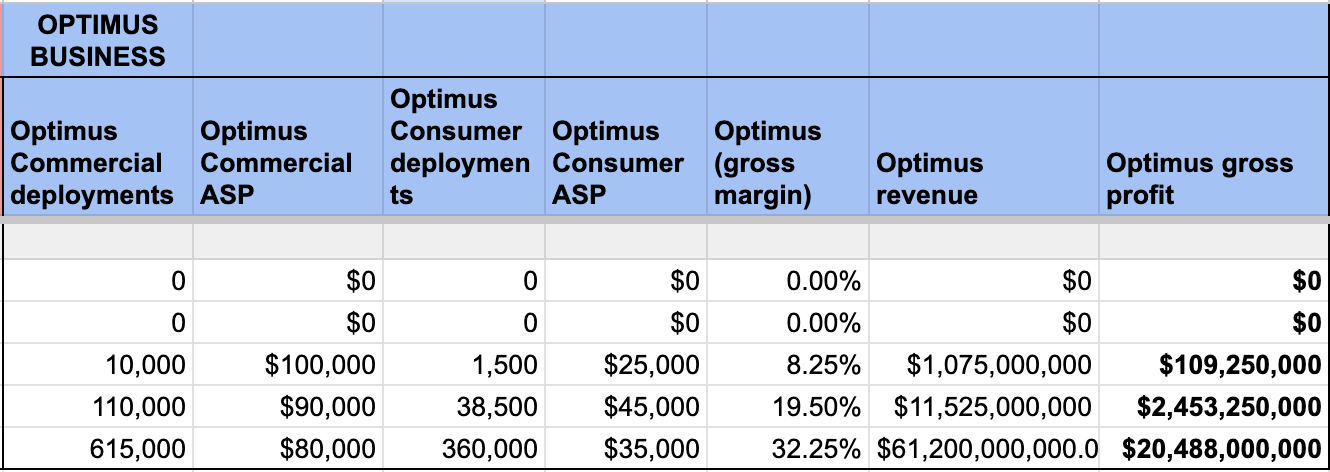1330x472 pixels.
Task: Select the $90,000 commercial ASP cell
Action: 287,408
